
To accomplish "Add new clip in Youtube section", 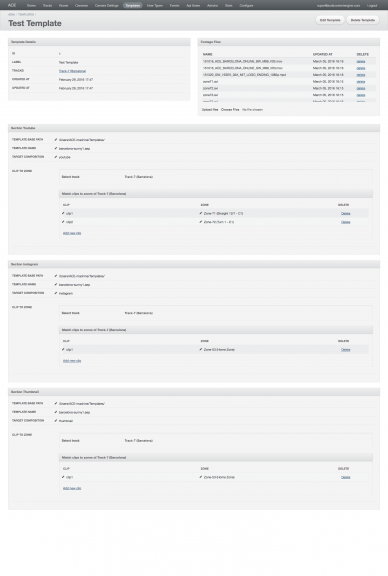I will (72, 233).
